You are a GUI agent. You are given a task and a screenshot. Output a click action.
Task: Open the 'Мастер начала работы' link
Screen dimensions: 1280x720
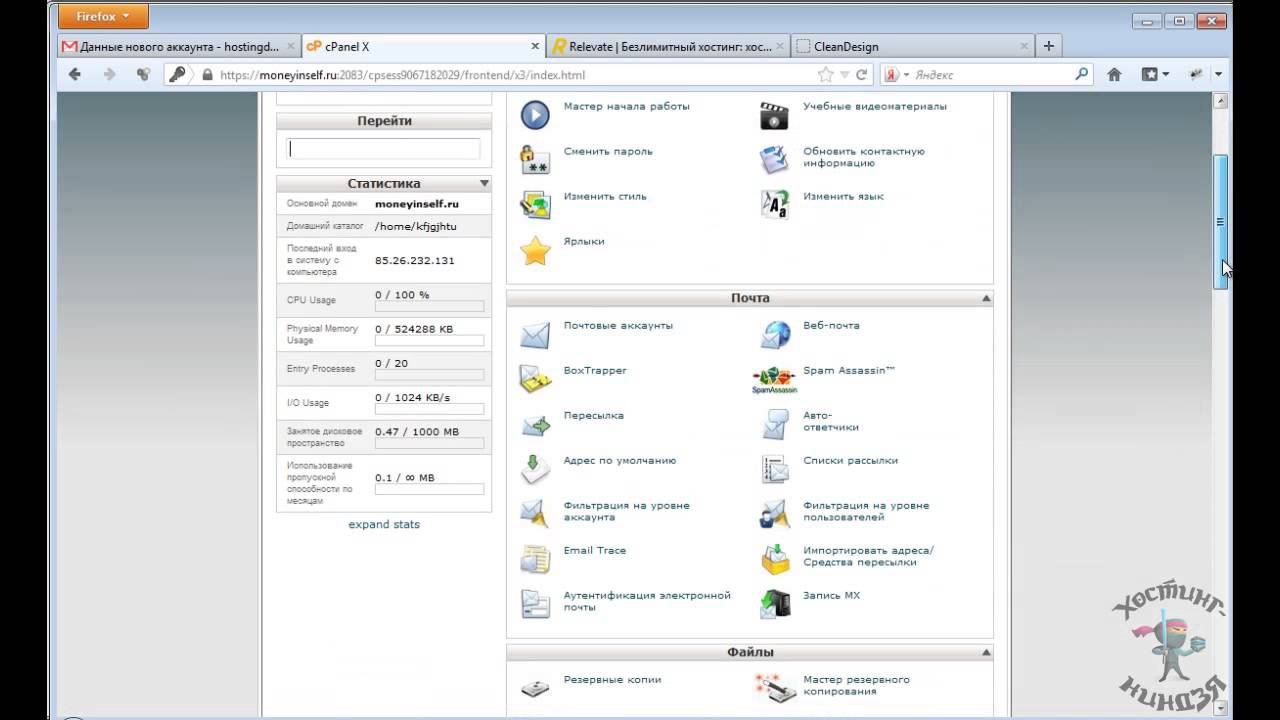tap(627, 106)
